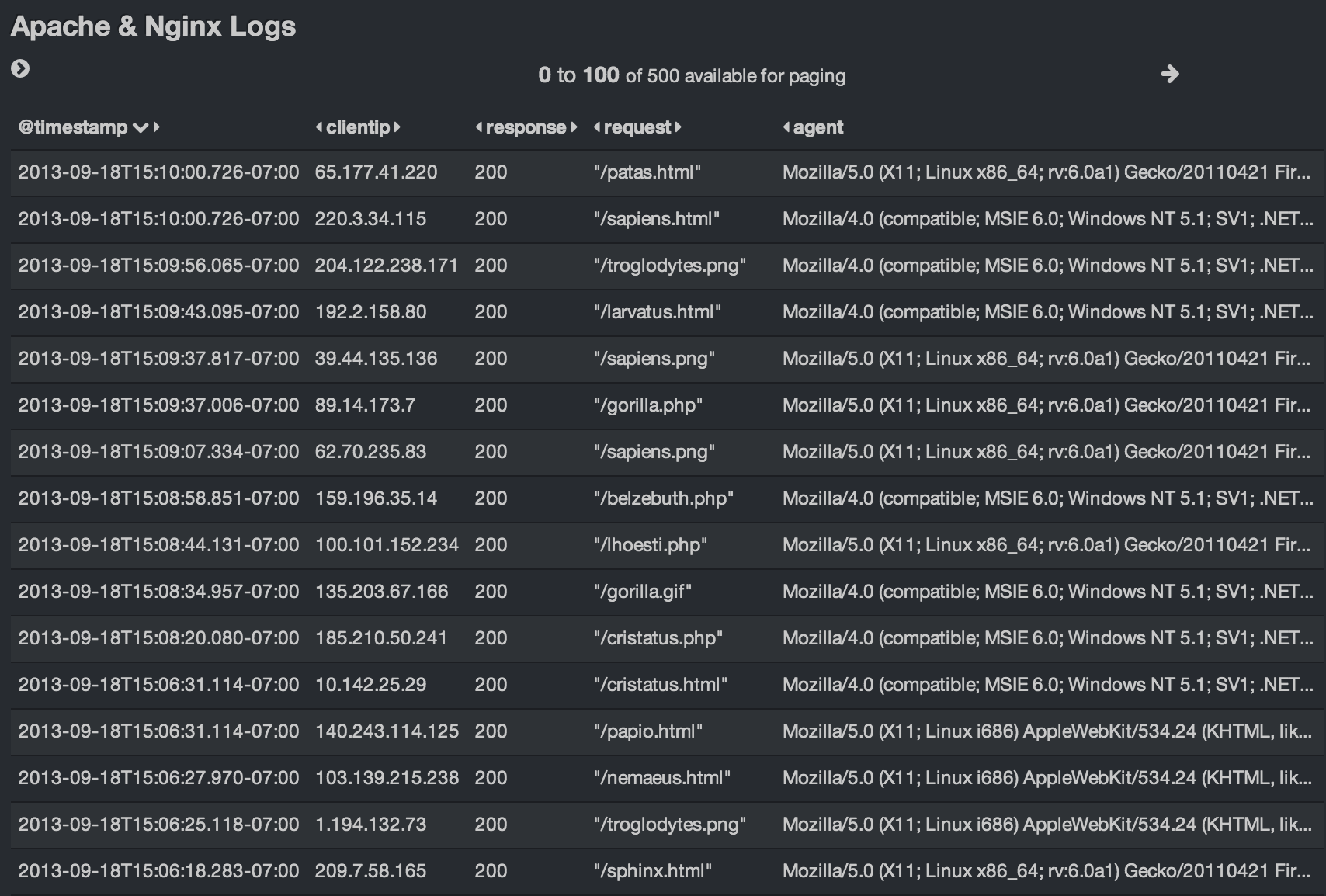This screenshot has height=896, width=1326.
Task: Click timestamp 2013-09-18T15:09:37.817-07:00
Action: pos(158,359)
